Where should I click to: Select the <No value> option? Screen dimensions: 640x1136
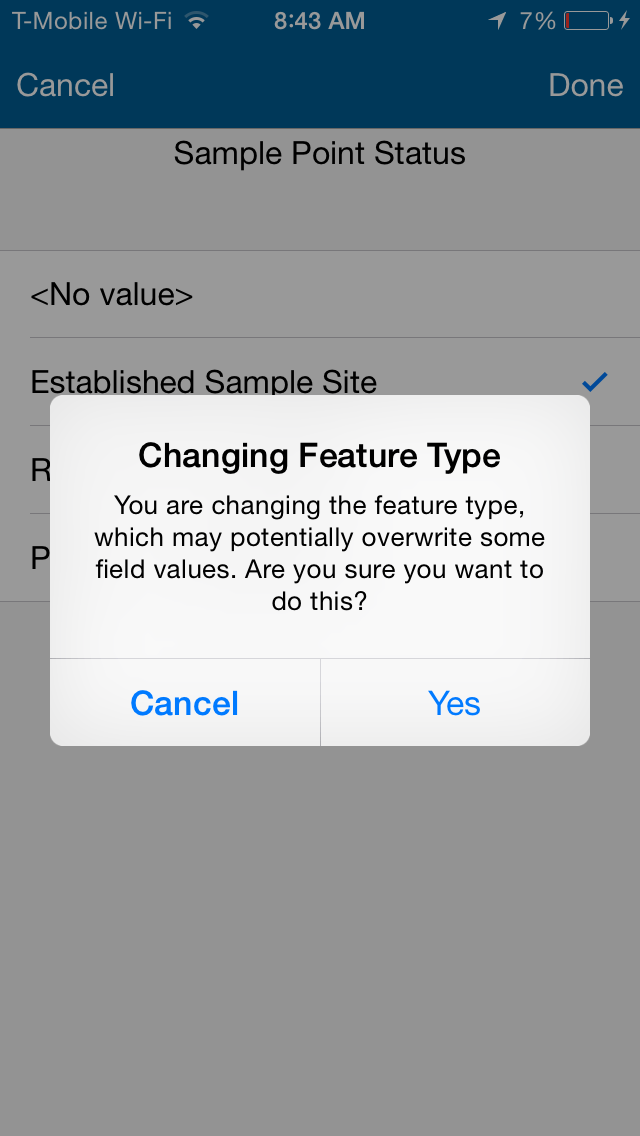click(112, 295)
